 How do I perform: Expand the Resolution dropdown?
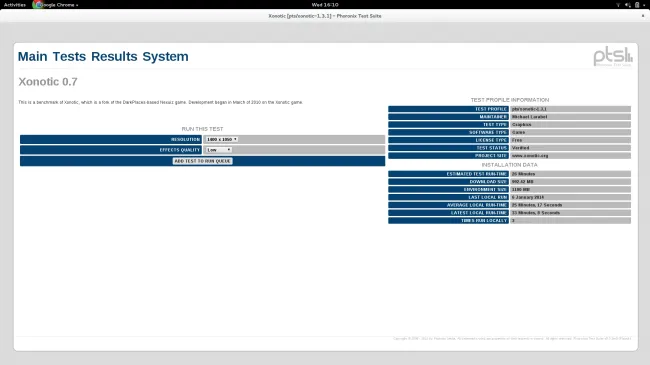point(222,139)
